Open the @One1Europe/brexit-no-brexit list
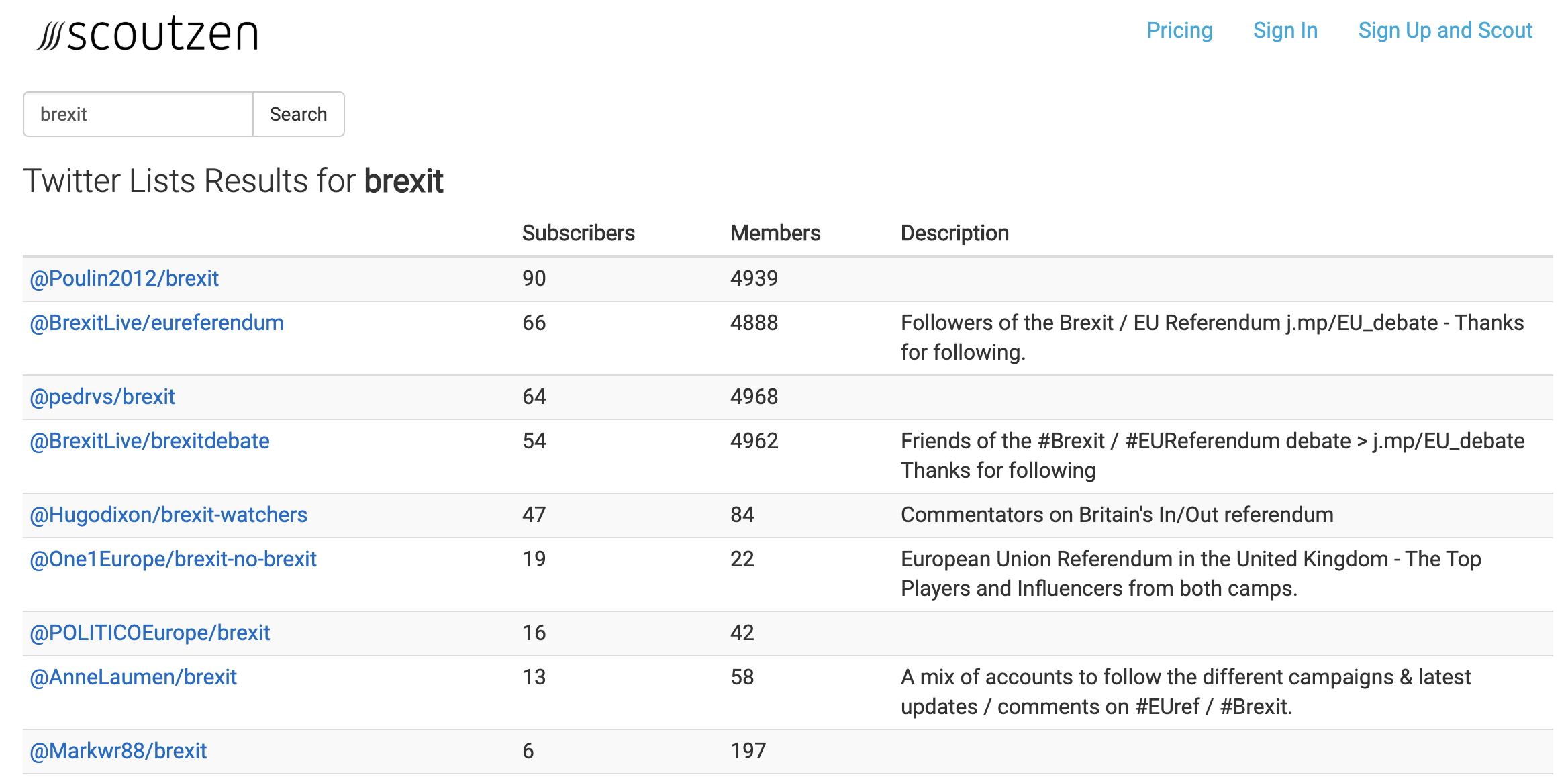The width and height of the screenshot is (1568, 777). (173, 559)
